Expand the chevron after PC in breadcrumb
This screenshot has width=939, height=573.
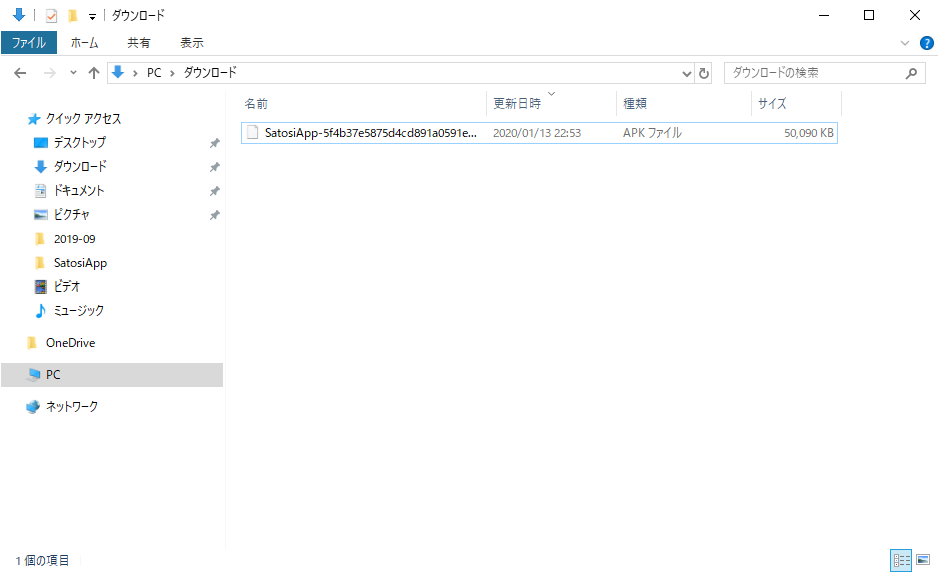172,73
